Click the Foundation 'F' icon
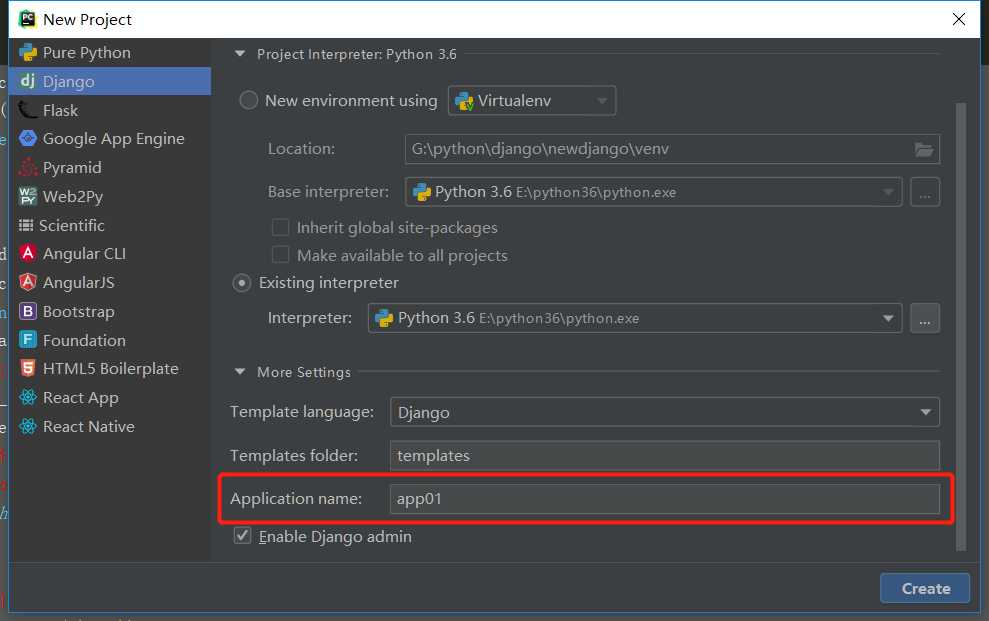 pyautogui.click(x=28, y=340)
